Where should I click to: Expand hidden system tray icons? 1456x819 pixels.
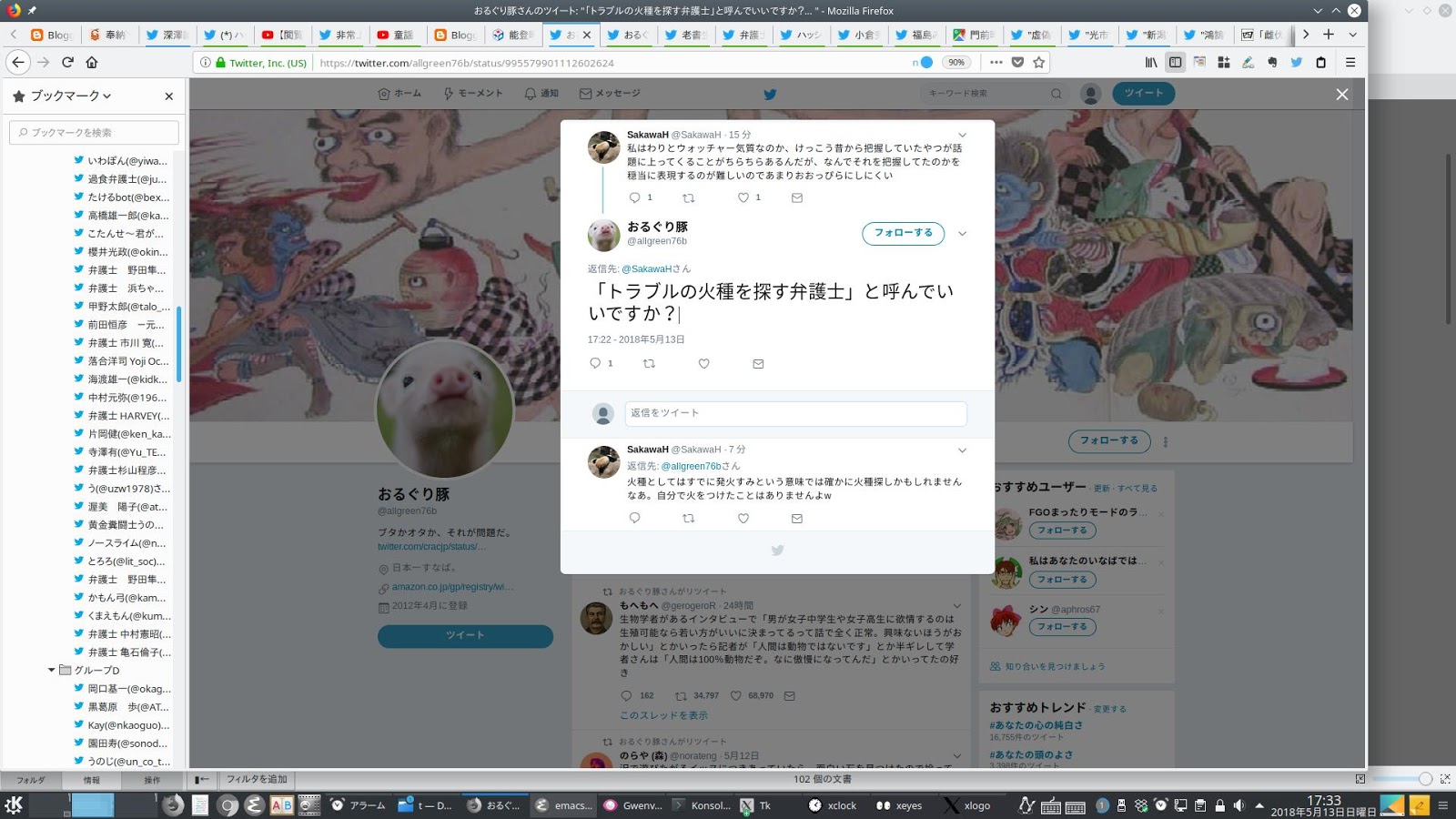pos(1259,805)
